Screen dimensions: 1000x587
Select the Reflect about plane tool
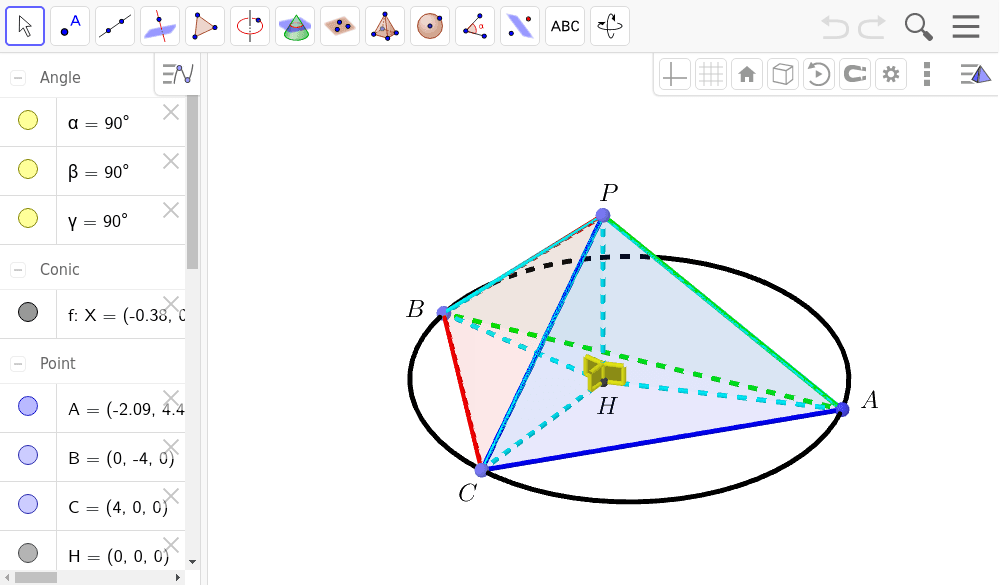[520, 26]
